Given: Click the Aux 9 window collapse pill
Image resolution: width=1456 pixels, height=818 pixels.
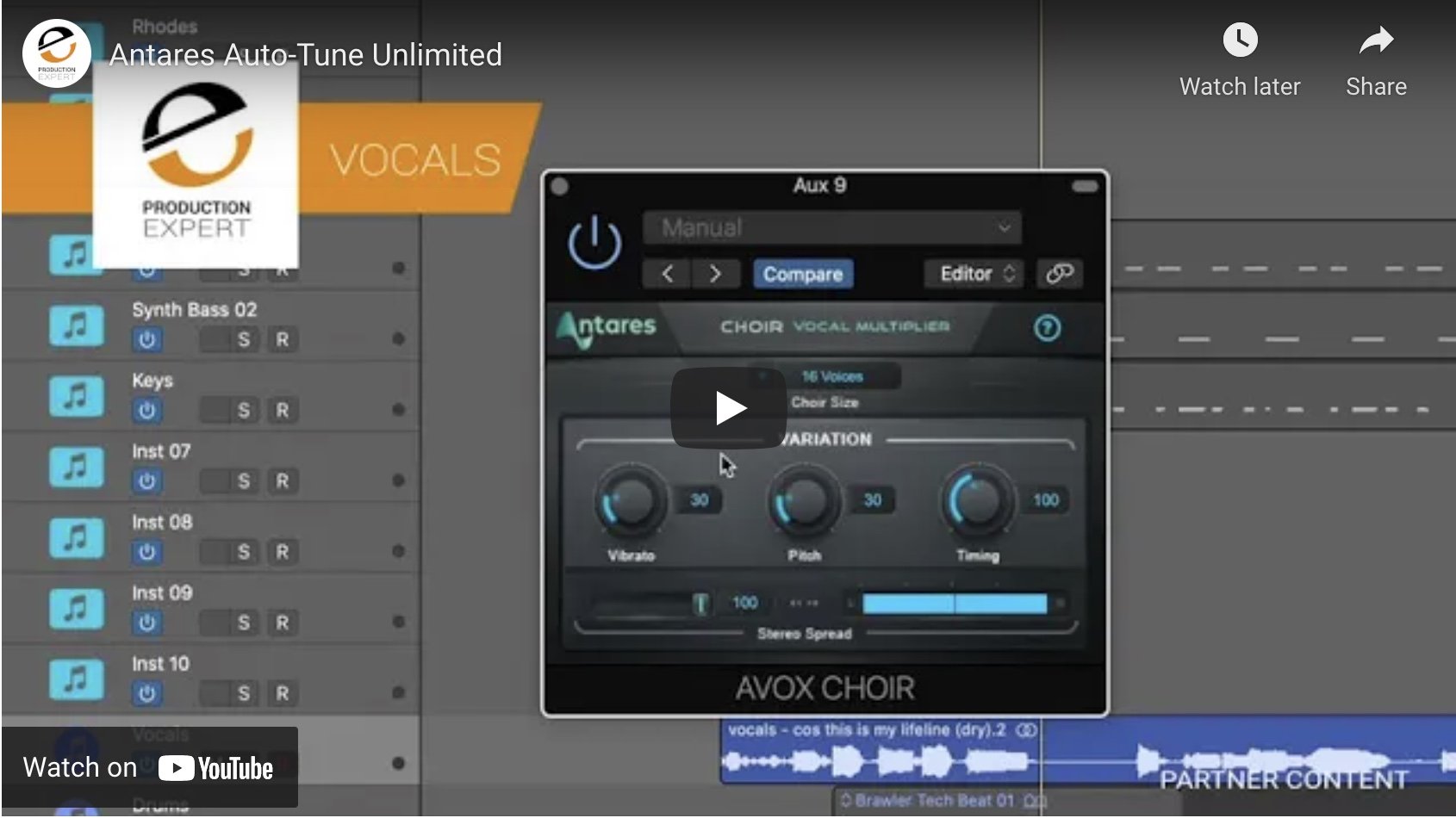Looking at the screenshot, I should click(x=1085, y=186).
